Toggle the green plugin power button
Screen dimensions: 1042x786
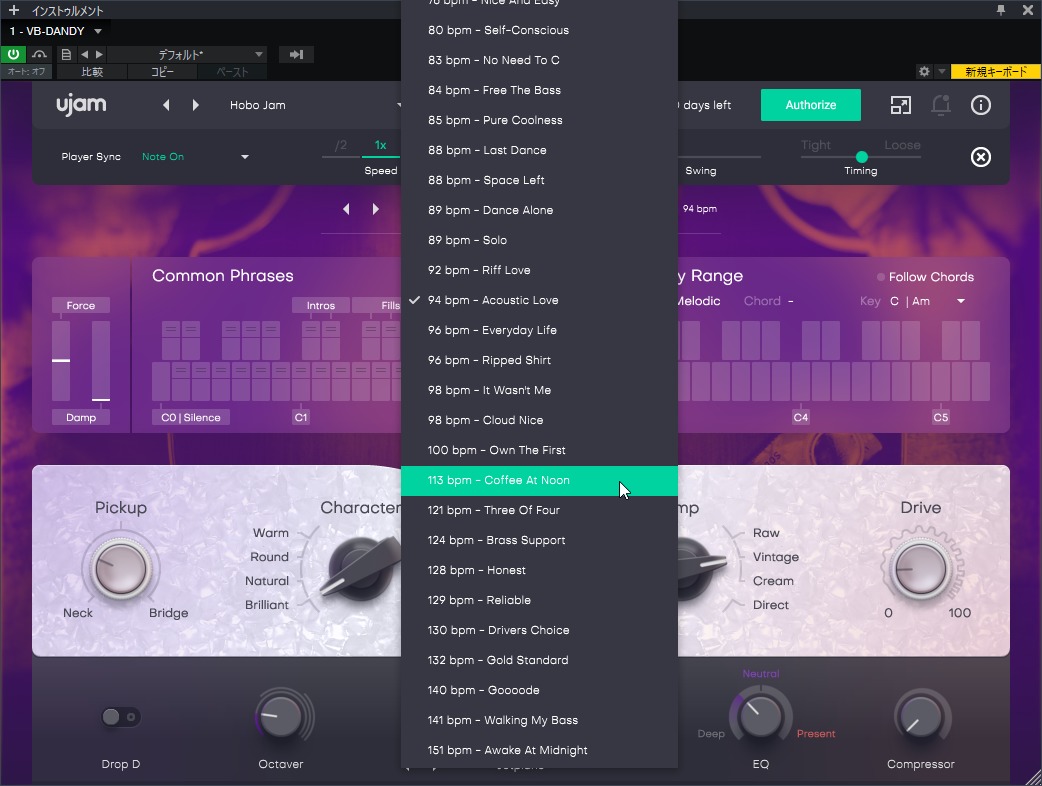coord(13,54)
